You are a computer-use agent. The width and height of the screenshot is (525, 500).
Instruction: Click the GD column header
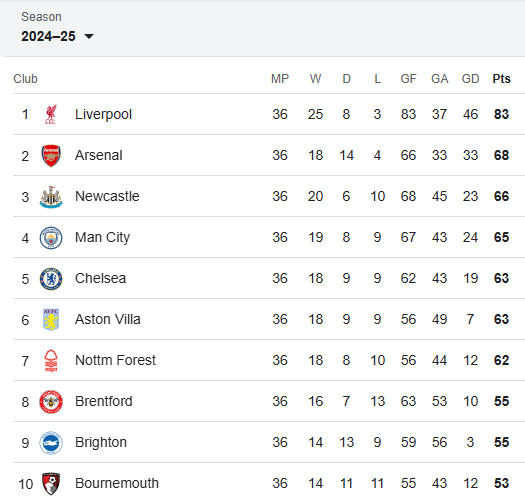click(x=470, y=79)
